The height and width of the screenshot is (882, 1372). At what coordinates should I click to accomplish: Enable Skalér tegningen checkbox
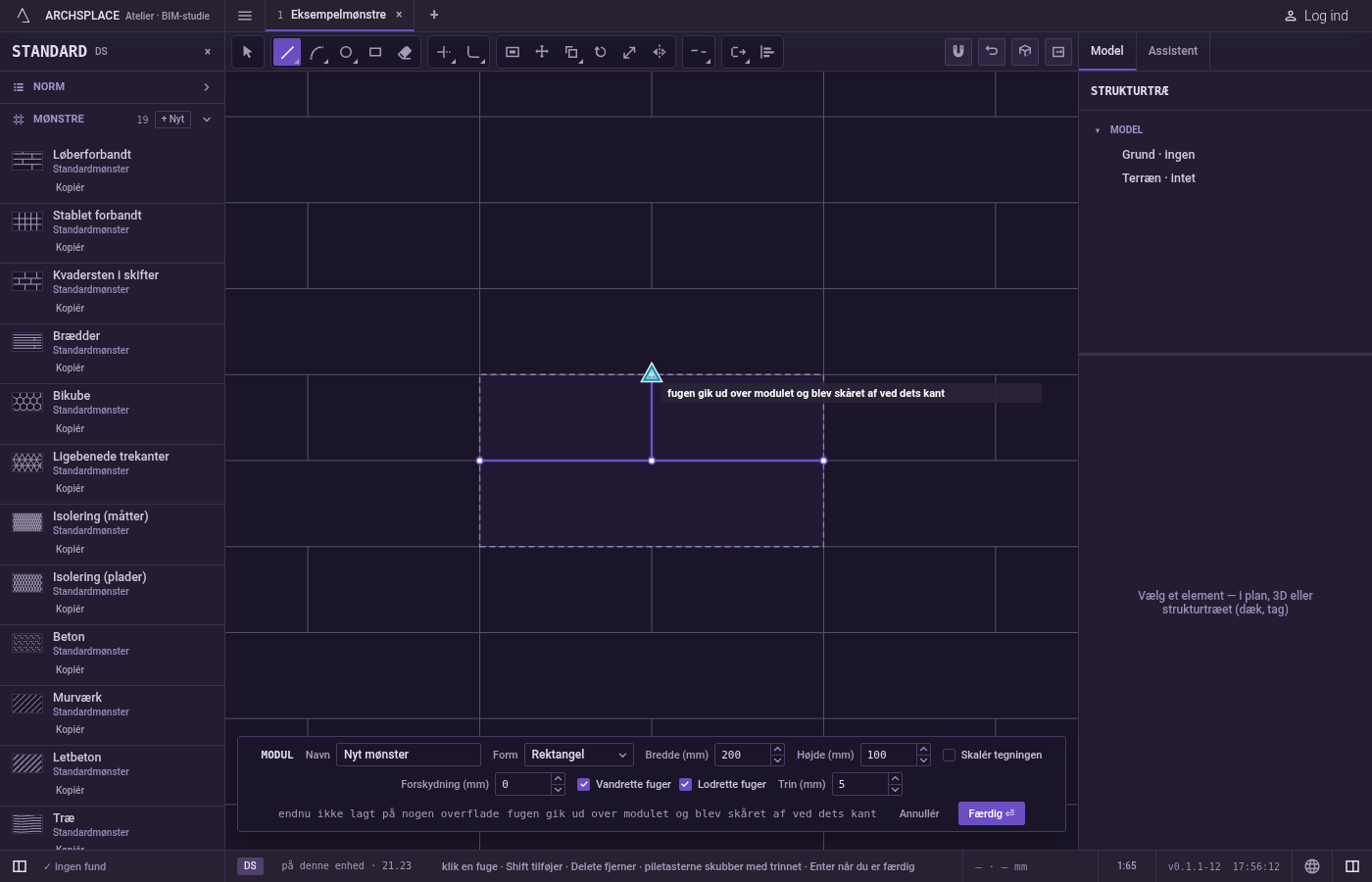pos(949,755)
